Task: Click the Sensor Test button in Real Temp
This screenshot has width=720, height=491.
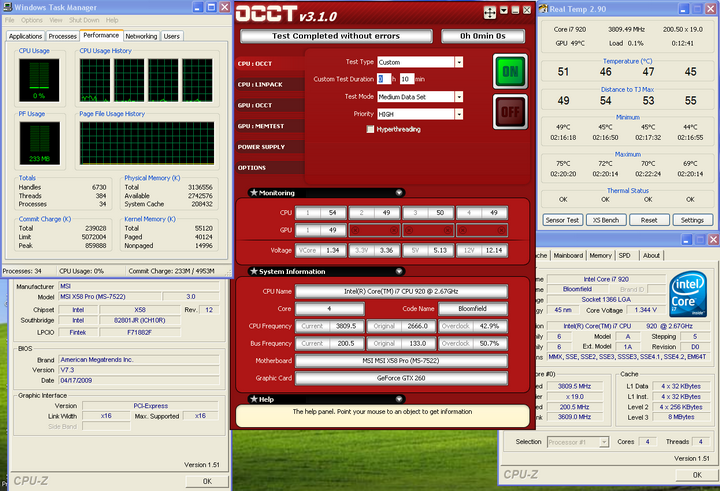Action: point(562,220)
